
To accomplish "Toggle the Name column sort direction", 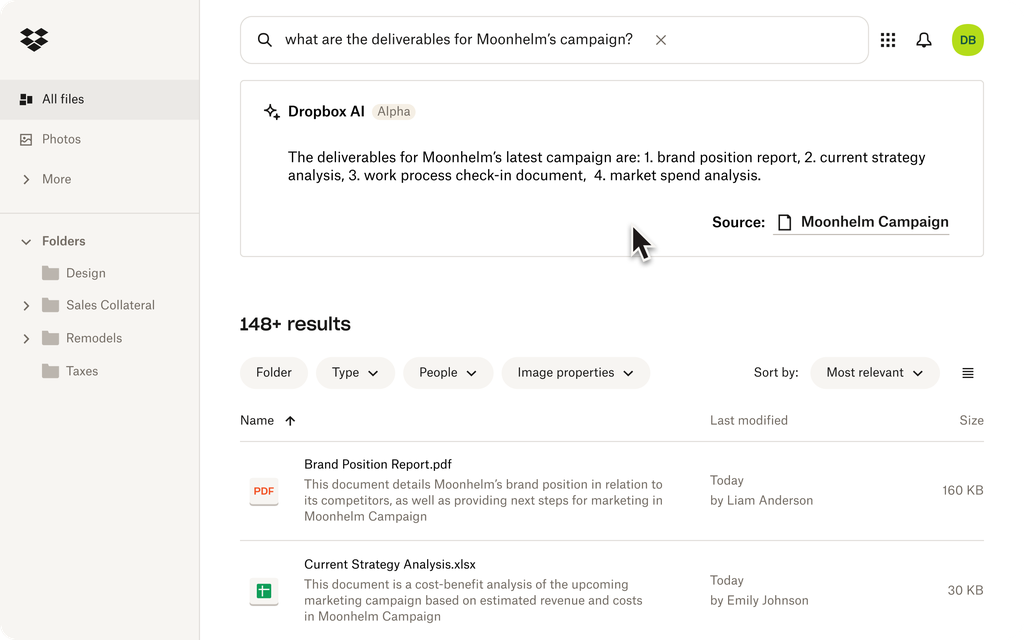I will 291,421.
